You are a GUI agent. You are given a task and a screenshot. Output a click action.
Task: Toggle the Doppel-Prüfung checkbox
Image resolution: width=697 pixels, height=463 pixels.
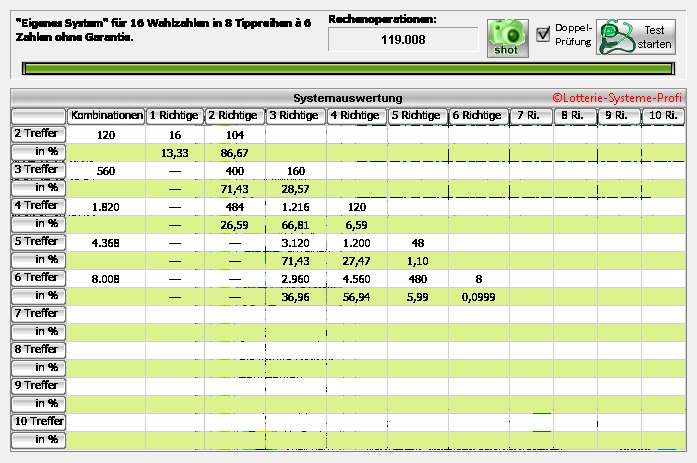click(x=544, y=34)
